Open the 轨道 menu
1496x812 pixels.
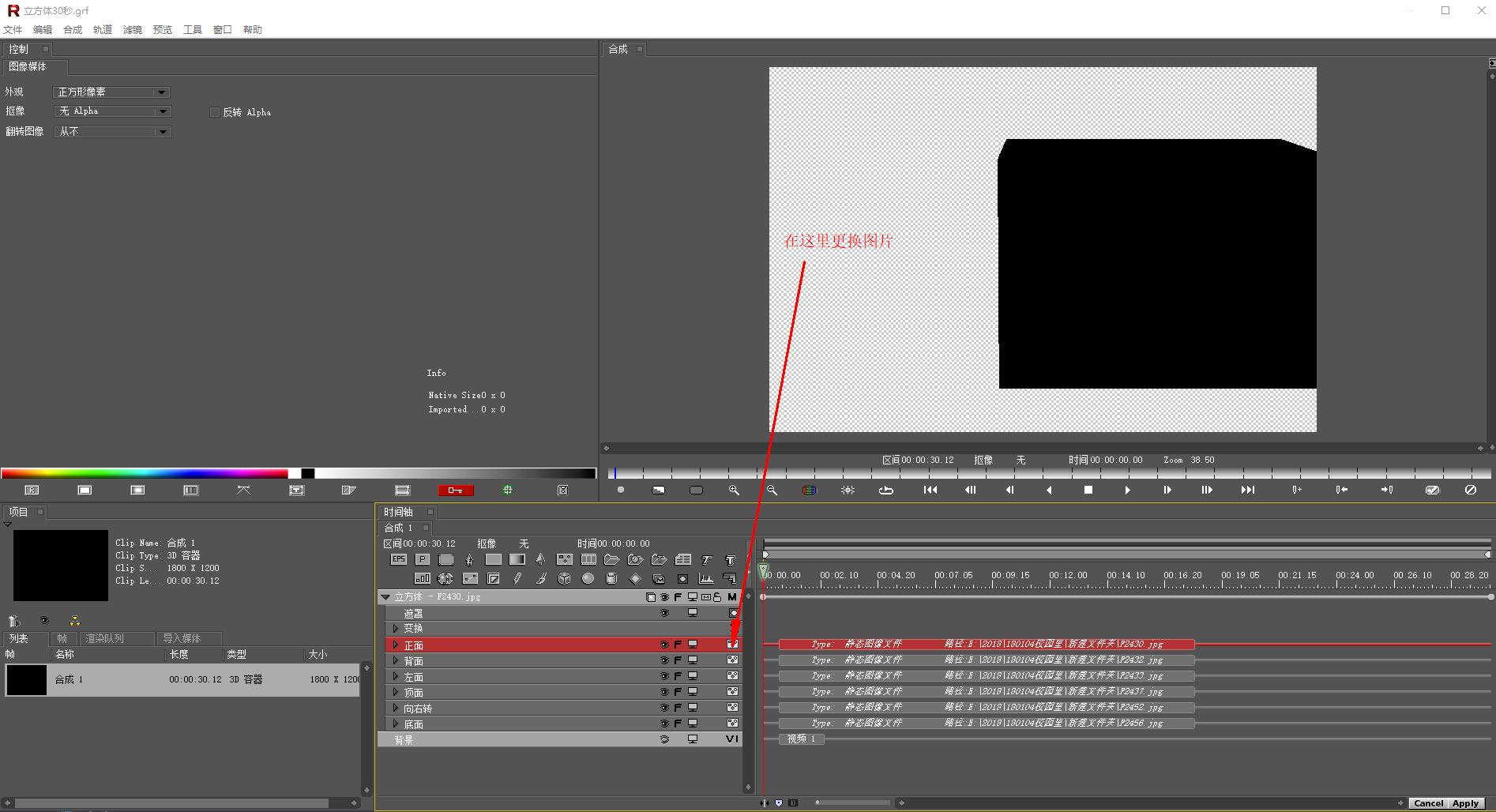point(103,30)
